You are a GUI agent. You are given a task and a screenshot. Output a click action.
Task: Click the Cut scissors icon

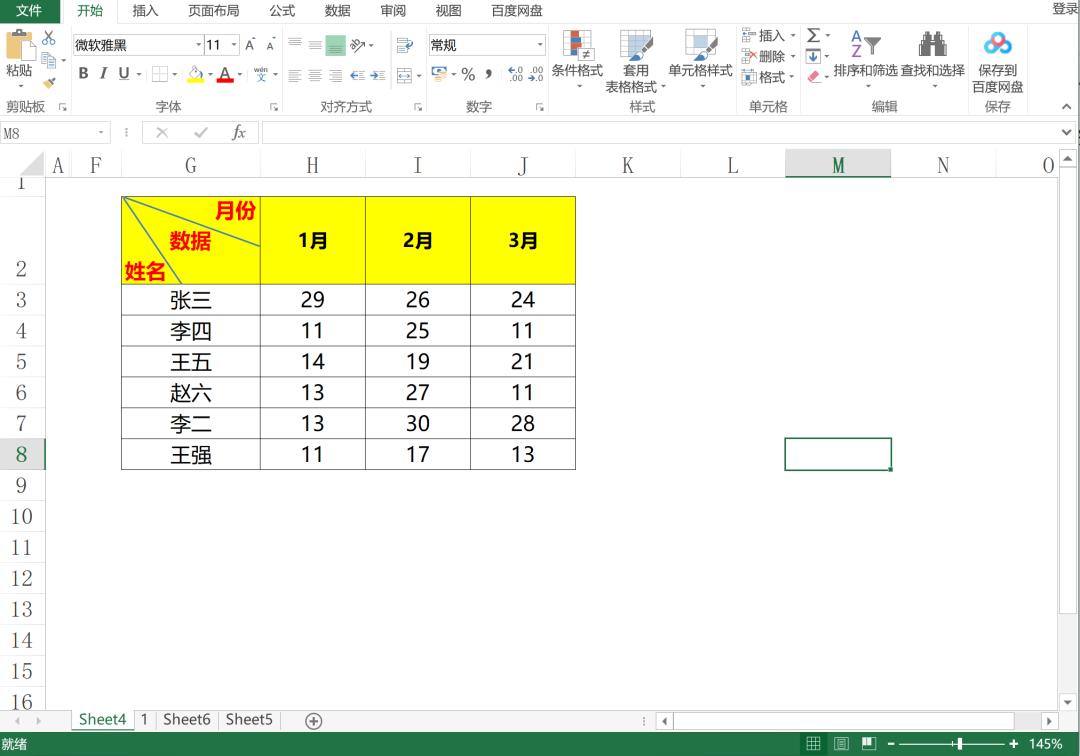click(49, 38)
